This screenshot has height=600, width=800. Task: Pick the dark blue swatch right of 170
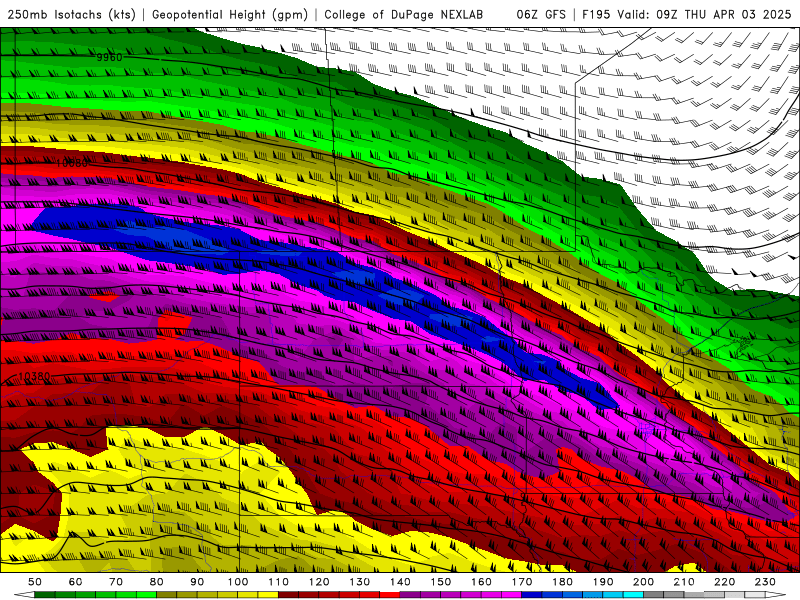[531, 595]
